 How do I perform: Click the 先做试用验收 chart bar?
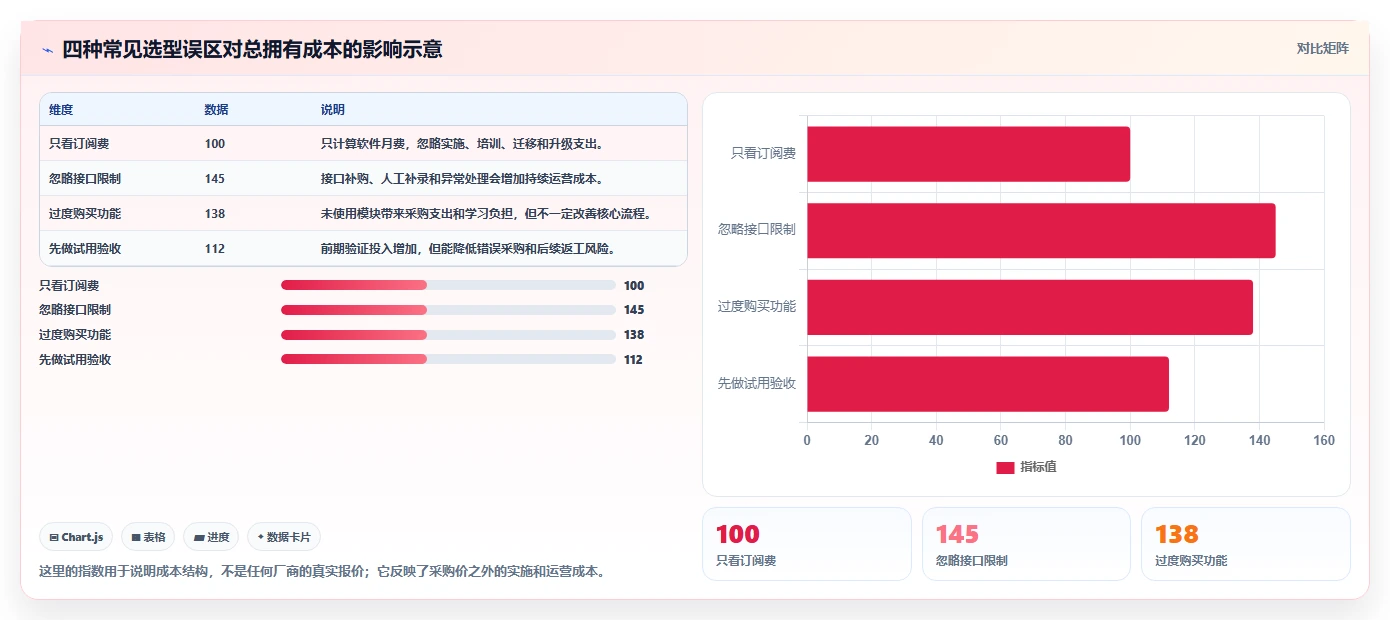click(x=988, y=384)
